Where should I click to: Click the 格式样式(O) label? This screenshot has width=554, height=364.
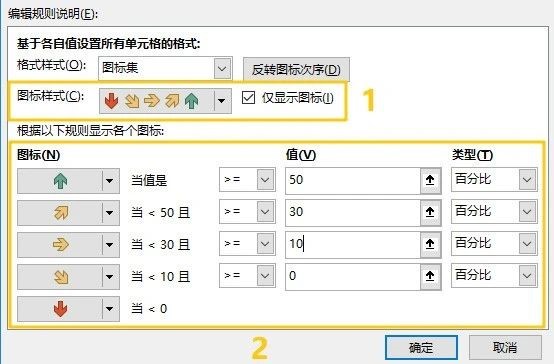coord(52,65)
